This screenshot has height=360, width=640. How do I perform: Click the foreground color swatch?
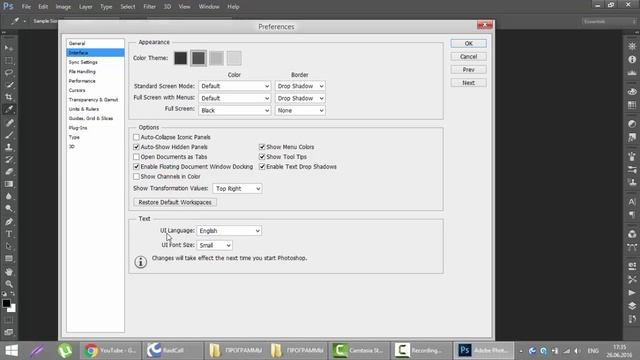pos(6,303)
